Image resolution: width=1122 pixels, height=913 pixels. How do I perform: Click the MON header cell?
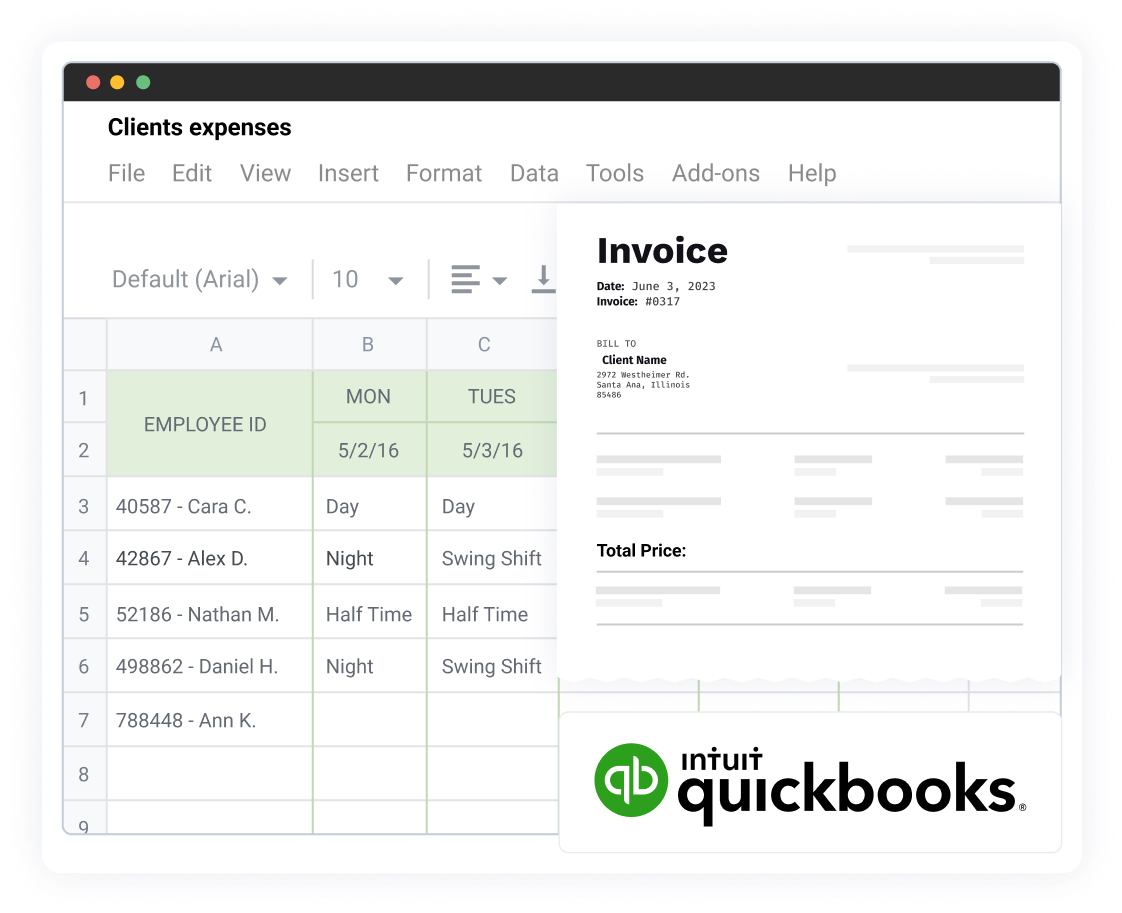[x=369, y=396]
